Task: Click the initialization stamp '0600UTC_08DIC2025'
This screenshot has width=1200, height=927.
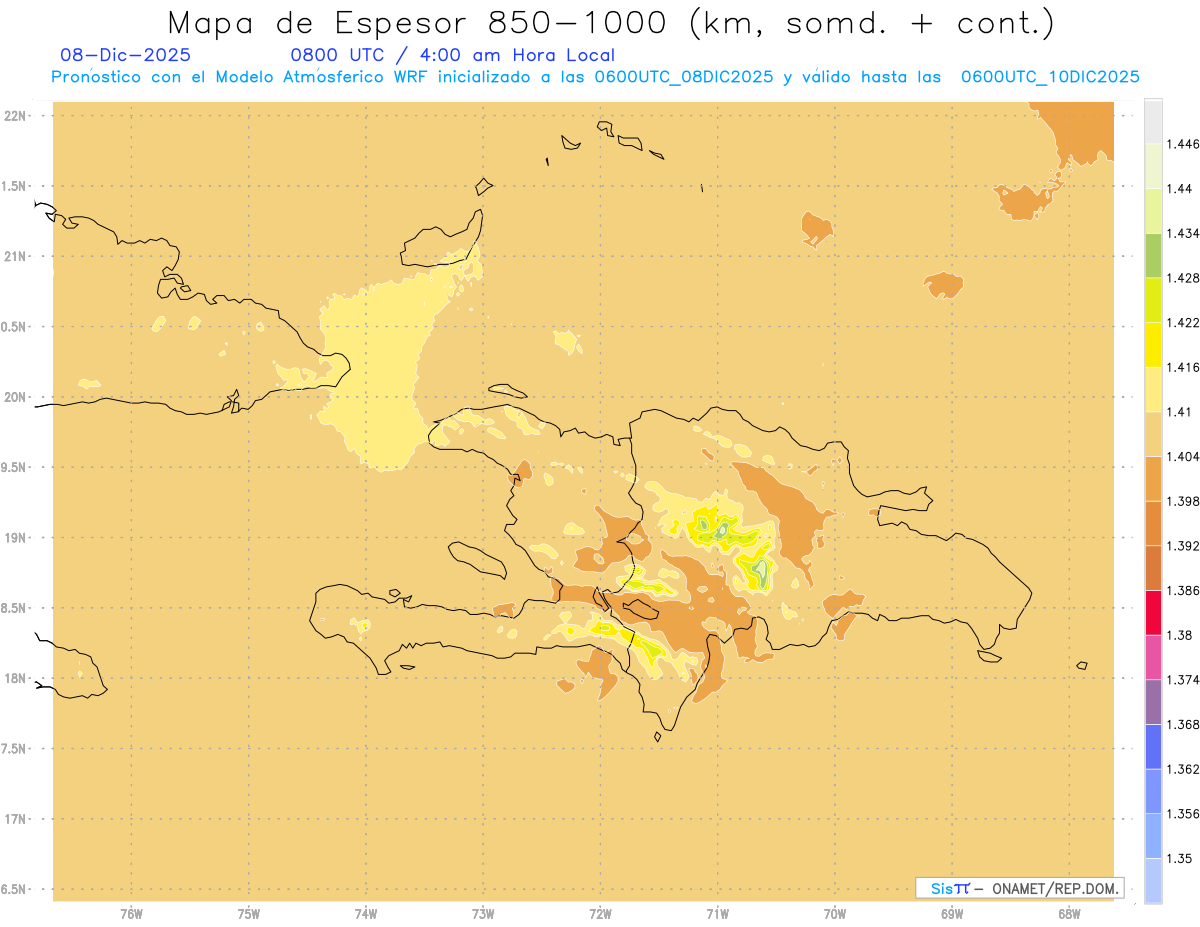Action: pyautogui.click(x=684, y=76)
